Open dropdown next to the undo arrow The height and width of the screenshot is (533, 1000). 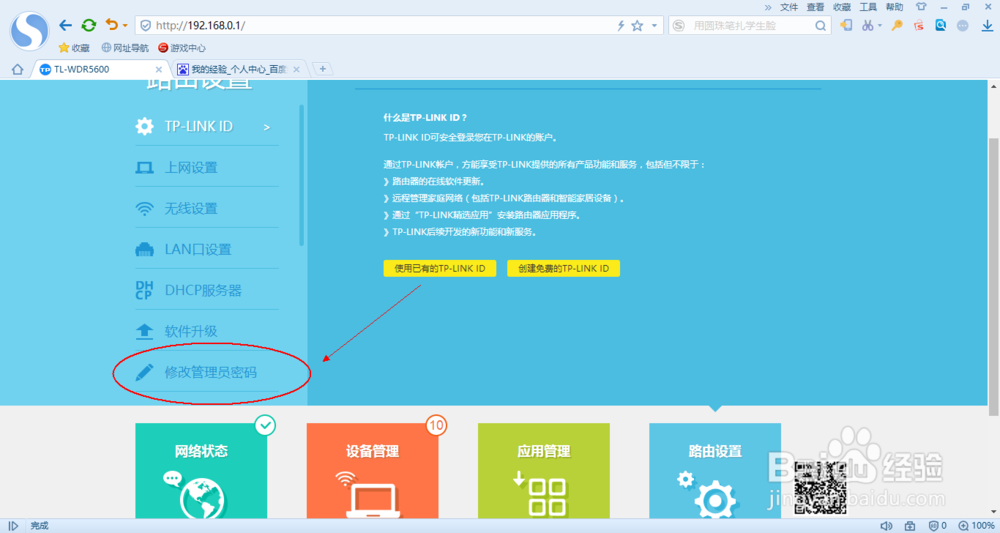125,26
